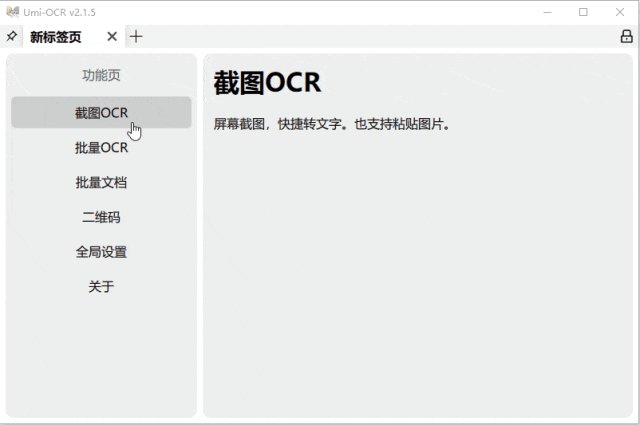Viewport: 640px width, 425px height.
Task: Close the Umi-OCR window
Action: pos(620,12)
